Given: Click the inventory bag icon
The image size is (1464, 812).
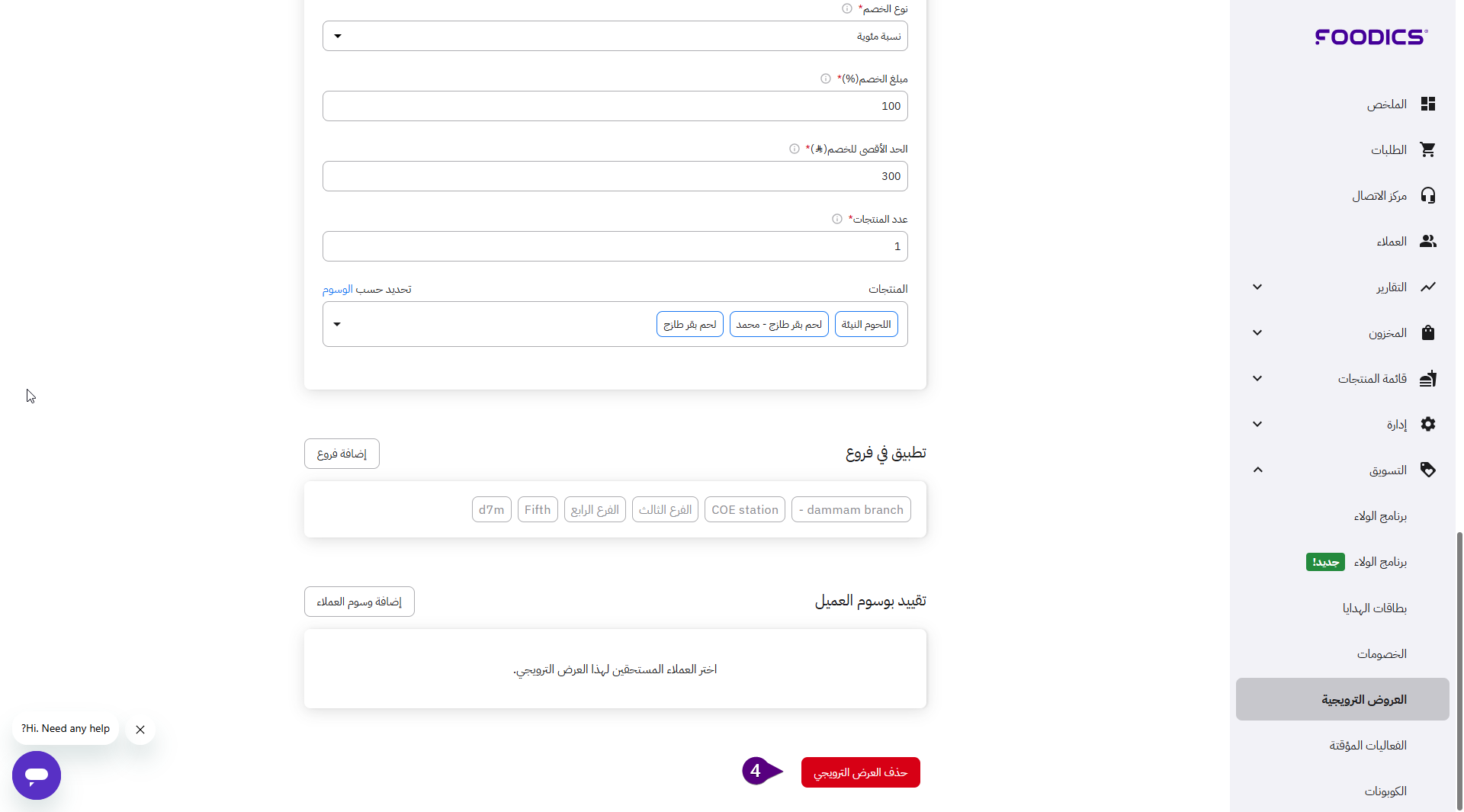Looking at the screenshot, I should pos(1427,332).
